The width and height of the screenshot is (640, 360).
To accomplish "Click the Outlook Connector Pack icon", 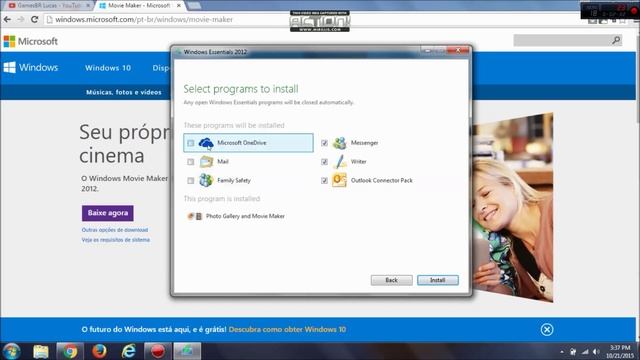I will (339, 180).
